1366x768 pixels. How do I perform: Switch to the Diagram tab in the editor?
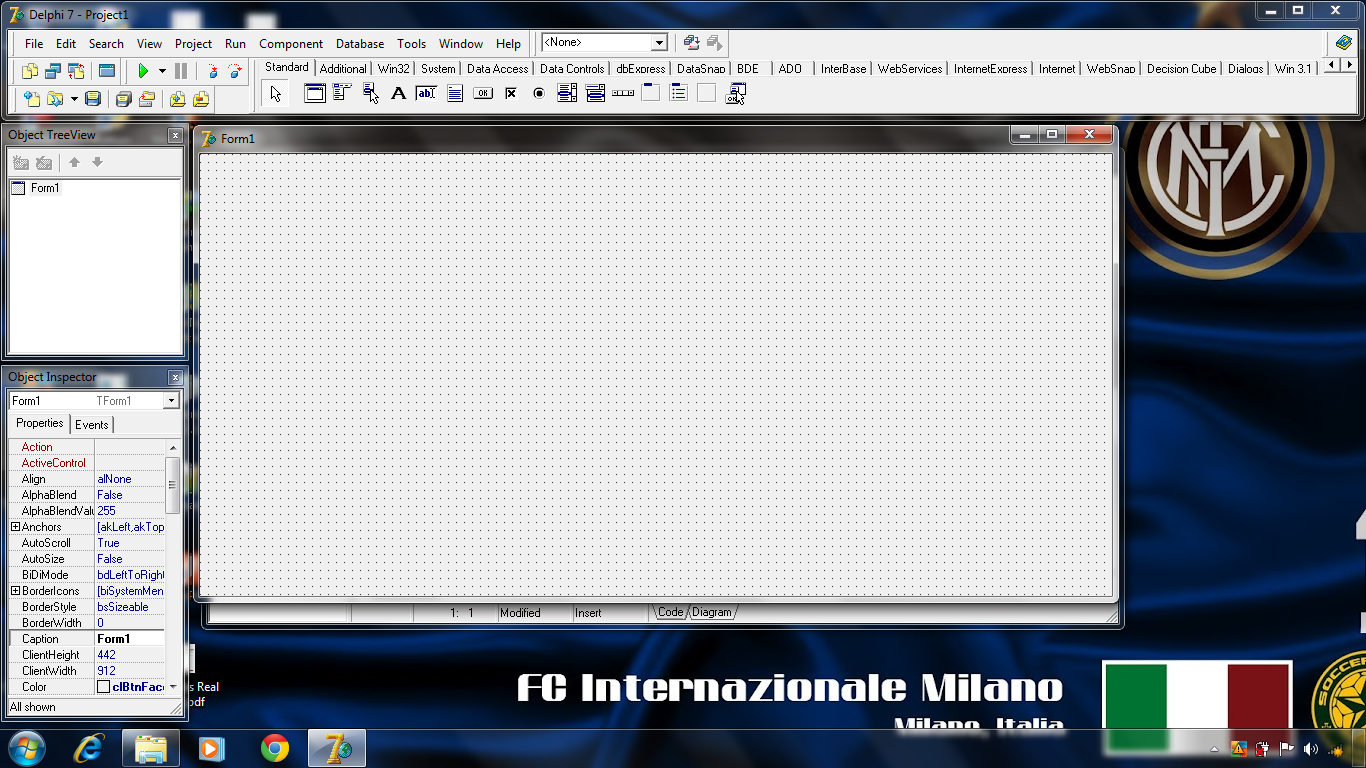point(712,612)
